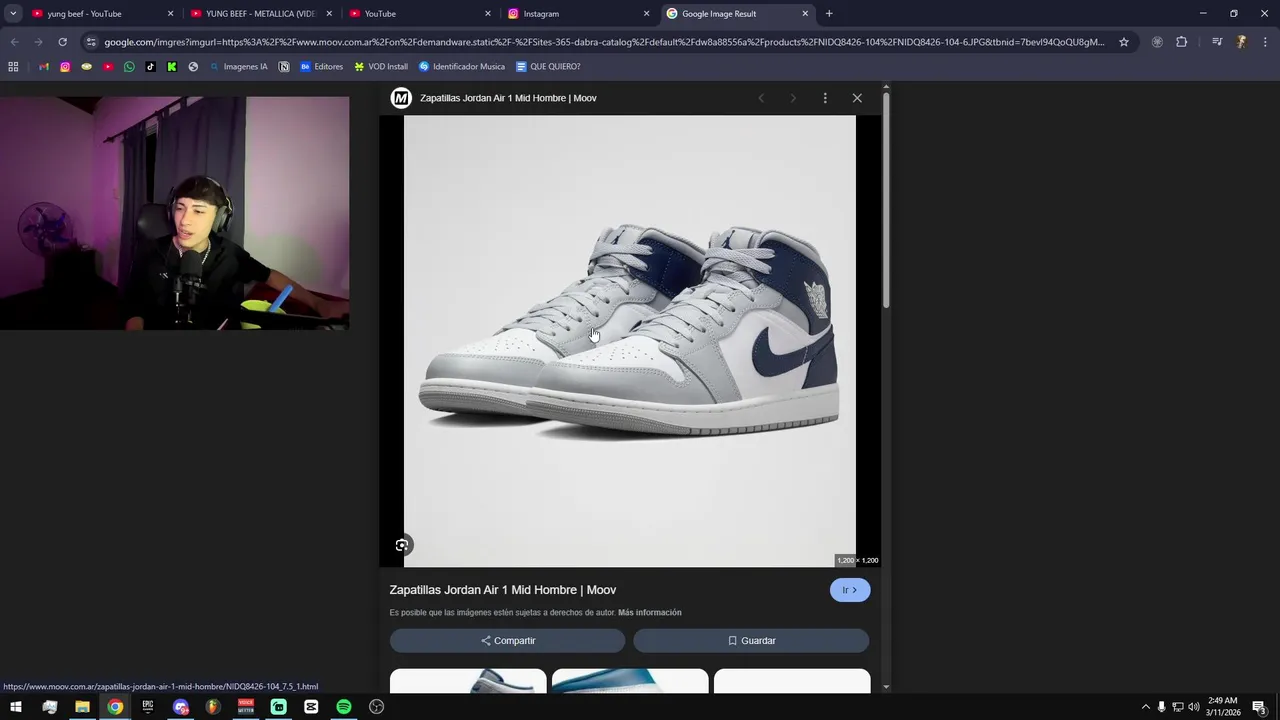Screen dimensions: 1280x720
Task: Open the Gmail bookmark
Action: pyautogui.click(x=44, y=67)
